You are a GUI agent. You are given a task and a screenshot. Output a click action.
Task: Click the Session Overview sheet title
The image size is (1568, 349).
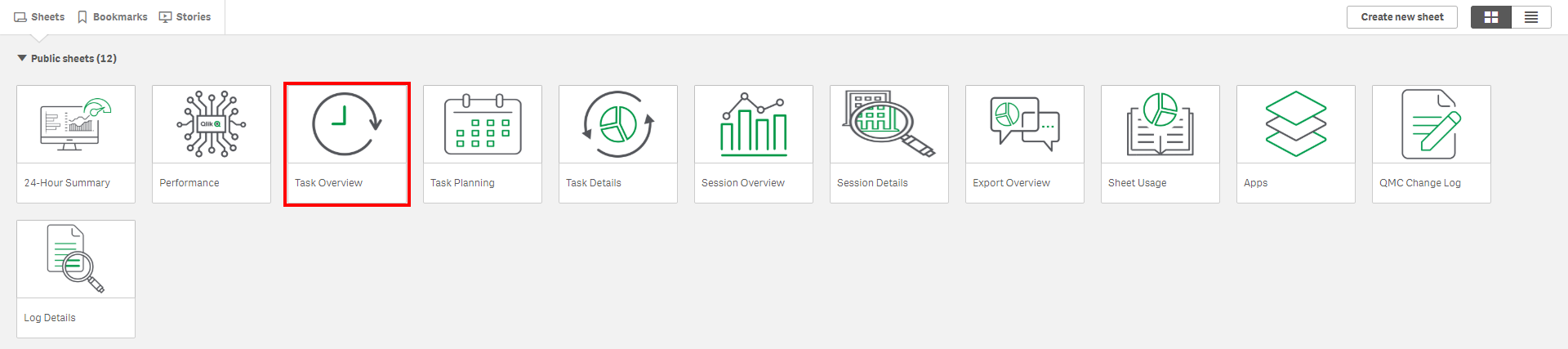[742, 183]
